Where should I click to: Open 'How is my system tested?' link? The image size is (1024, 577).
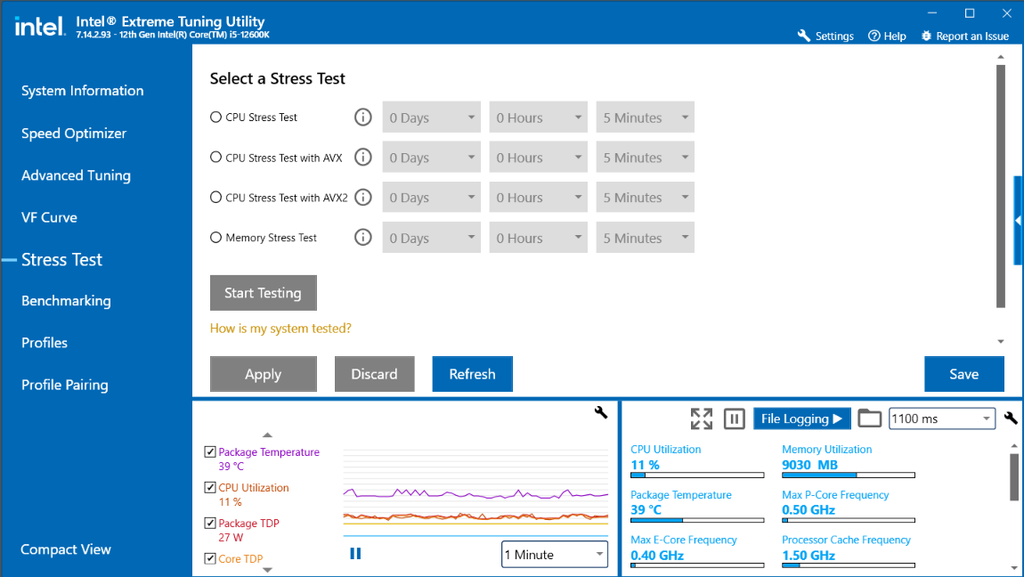click(281, 328)
